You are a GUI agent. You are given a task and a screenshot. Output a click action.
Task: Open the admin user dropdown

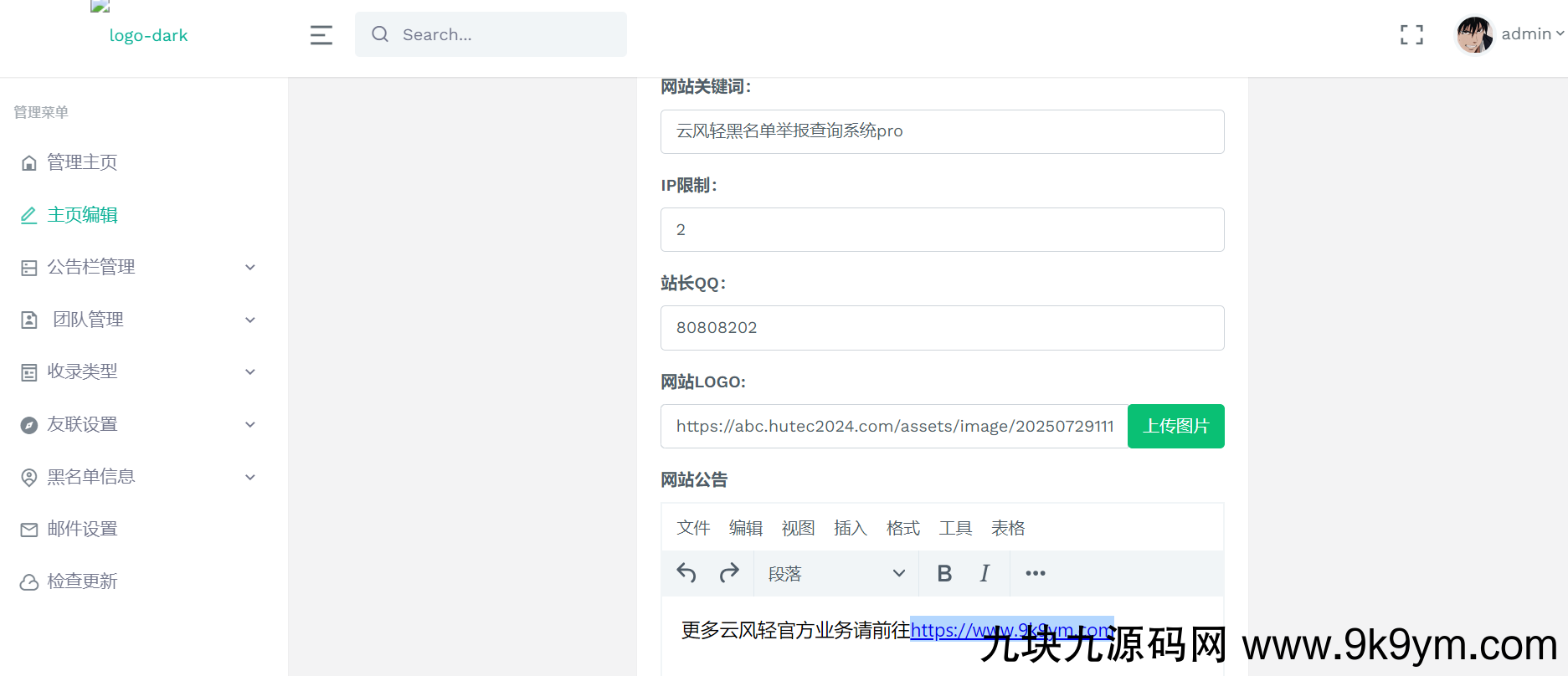1531,34
